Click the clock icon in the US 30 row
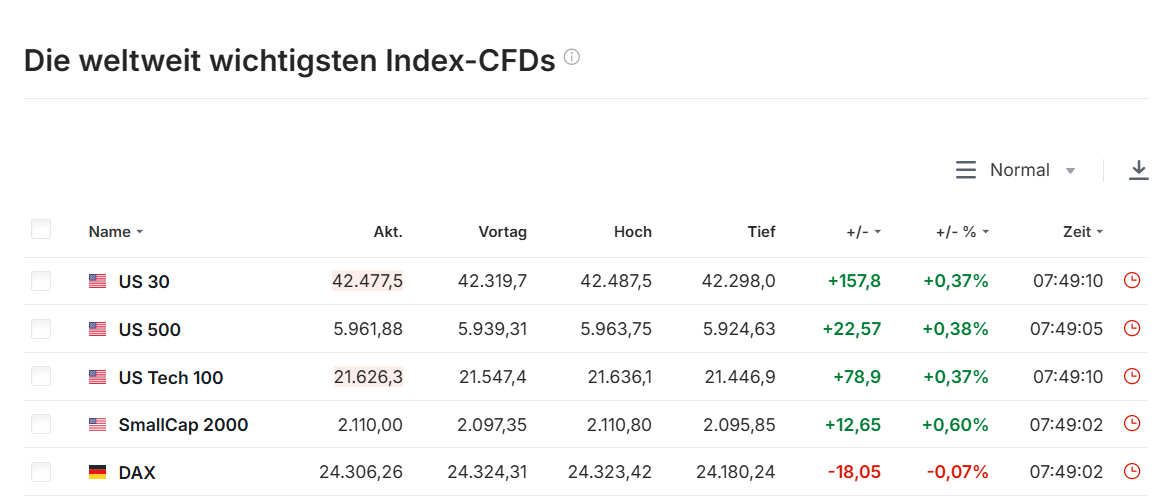Viewport: 1164px width, 502px height. pyautogui.click(x=1132, y=281)
